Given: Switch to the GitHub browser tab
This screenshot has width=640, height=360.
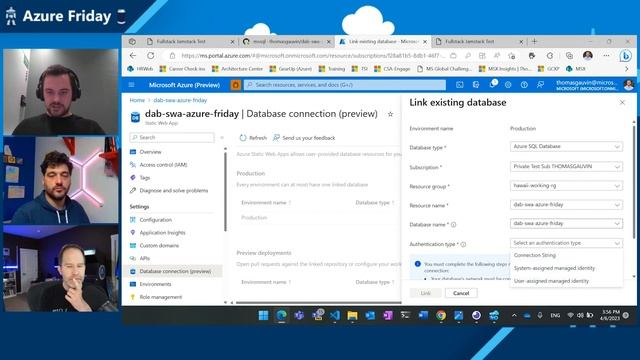Looking at the screenshot, I should pos(286,42).
